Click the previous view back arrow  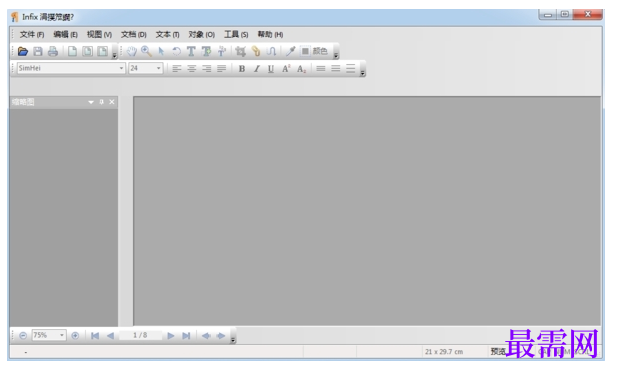pyautogui.click(x=206, y=336)
